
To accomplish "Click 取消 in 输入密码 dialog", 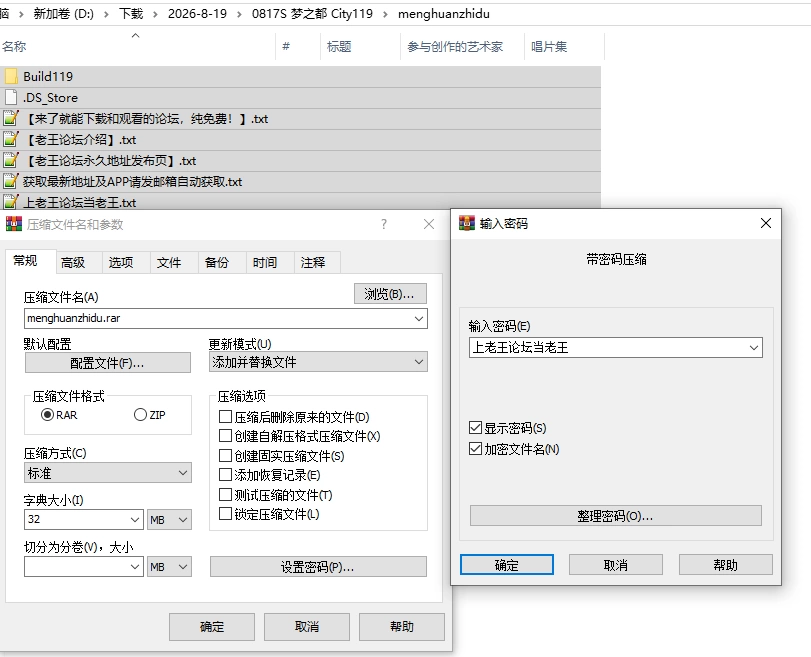I will coord(616,565).
